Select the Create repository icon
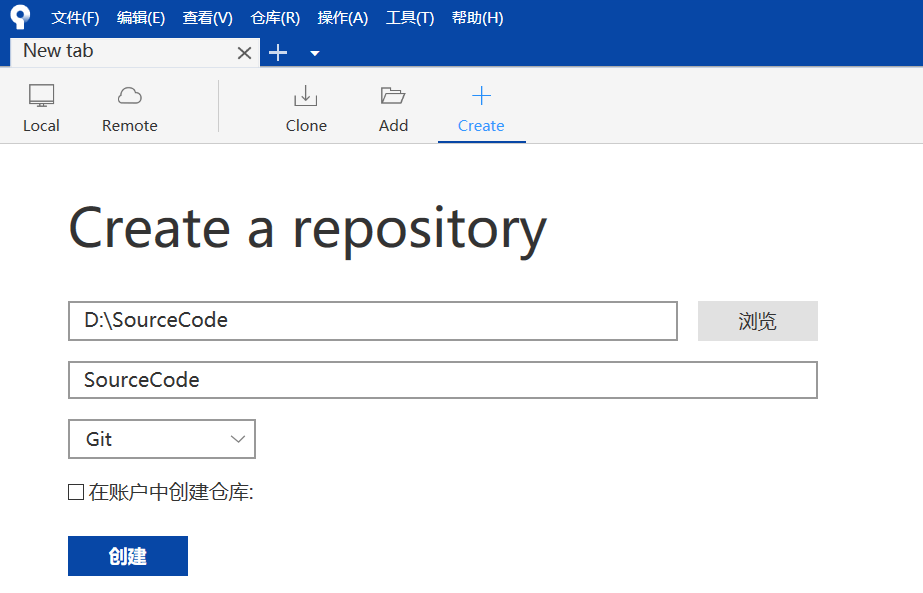This screenshot has height=593, width=923. coord(481,107)
